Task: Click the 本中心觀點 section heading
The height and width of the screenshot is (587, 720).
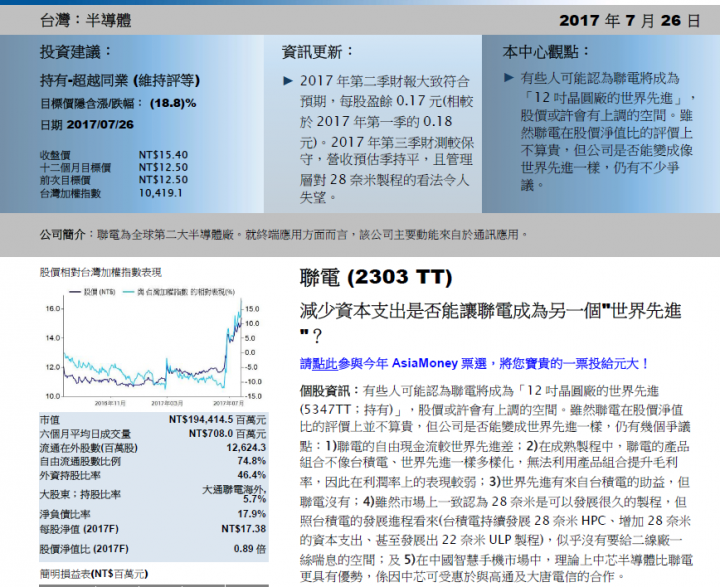Action: [546, 51]
